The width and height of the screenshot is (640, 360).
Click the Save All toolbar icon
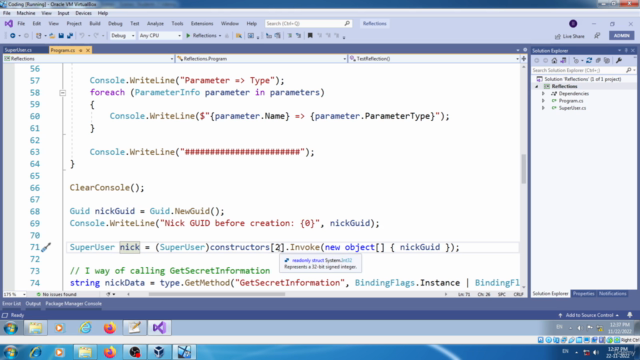point(70,36)
